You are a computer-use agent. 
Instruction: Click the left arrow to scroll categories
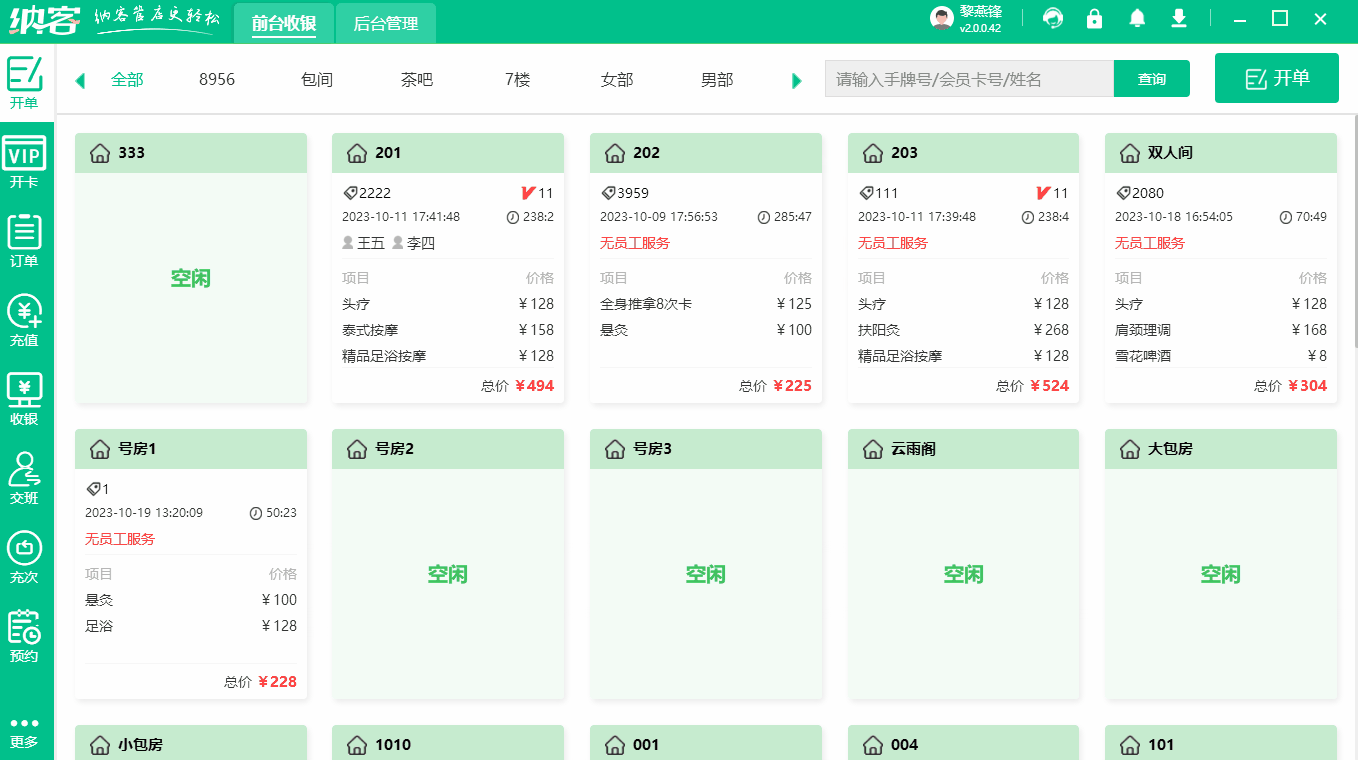pyautogui.click(x=80, y=79)
